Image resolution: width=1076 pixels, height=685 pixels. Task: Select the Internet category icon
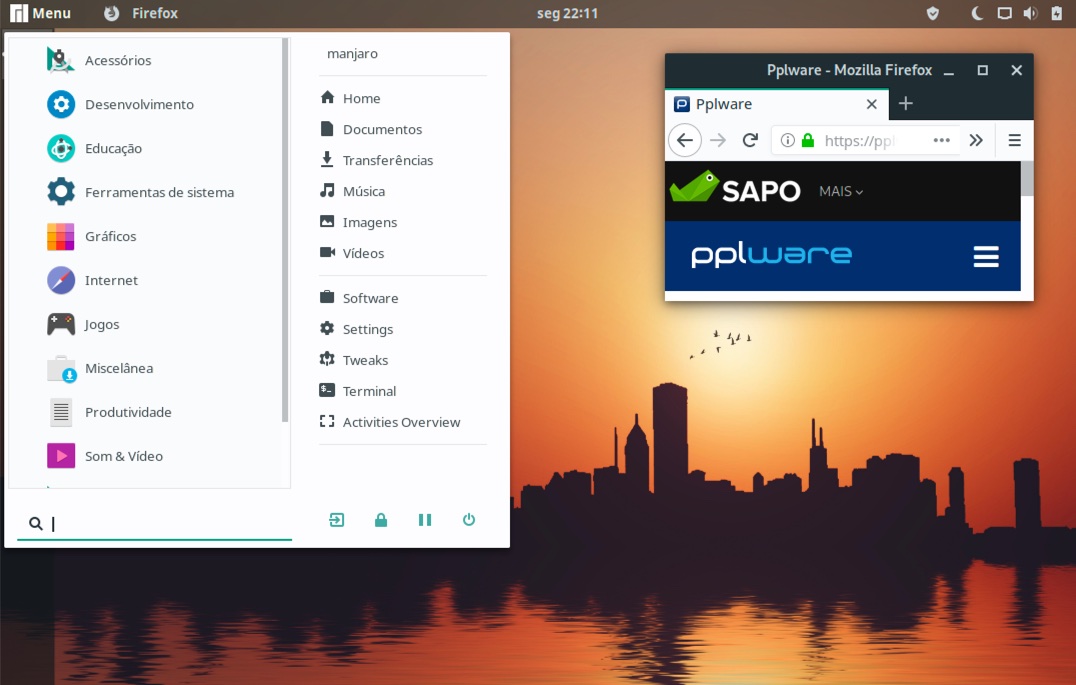(x=61, y=280)
